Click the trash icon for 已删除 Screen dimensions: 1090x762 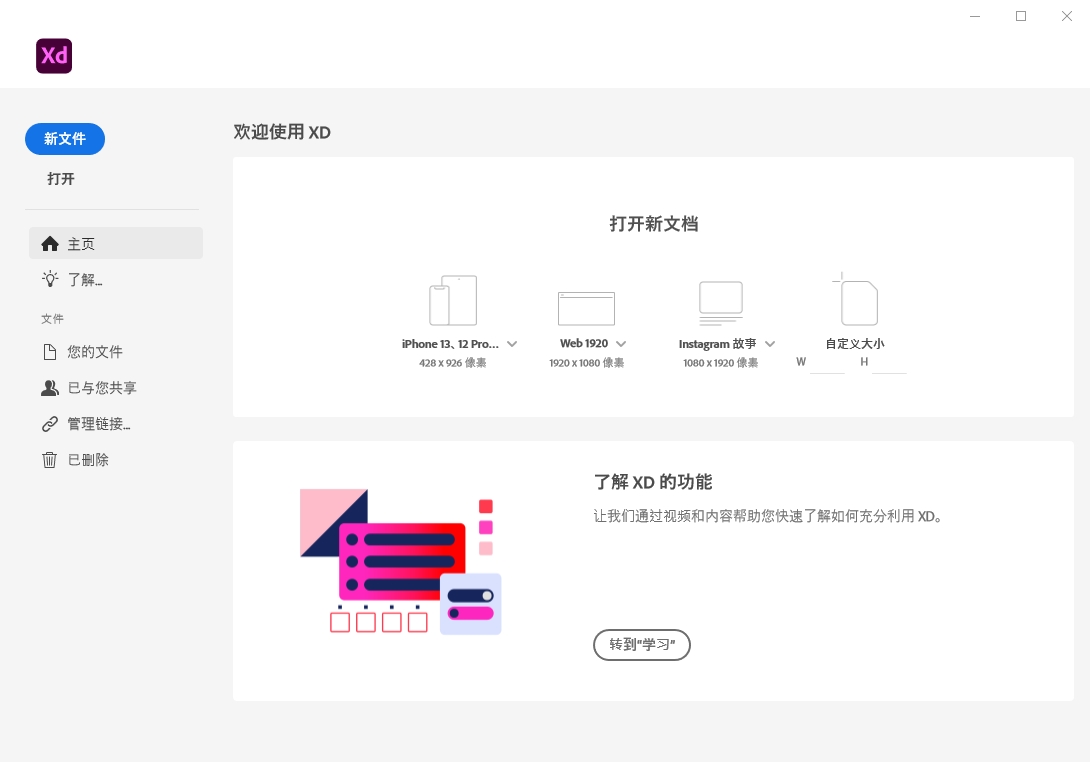click(x=50, y=460)
